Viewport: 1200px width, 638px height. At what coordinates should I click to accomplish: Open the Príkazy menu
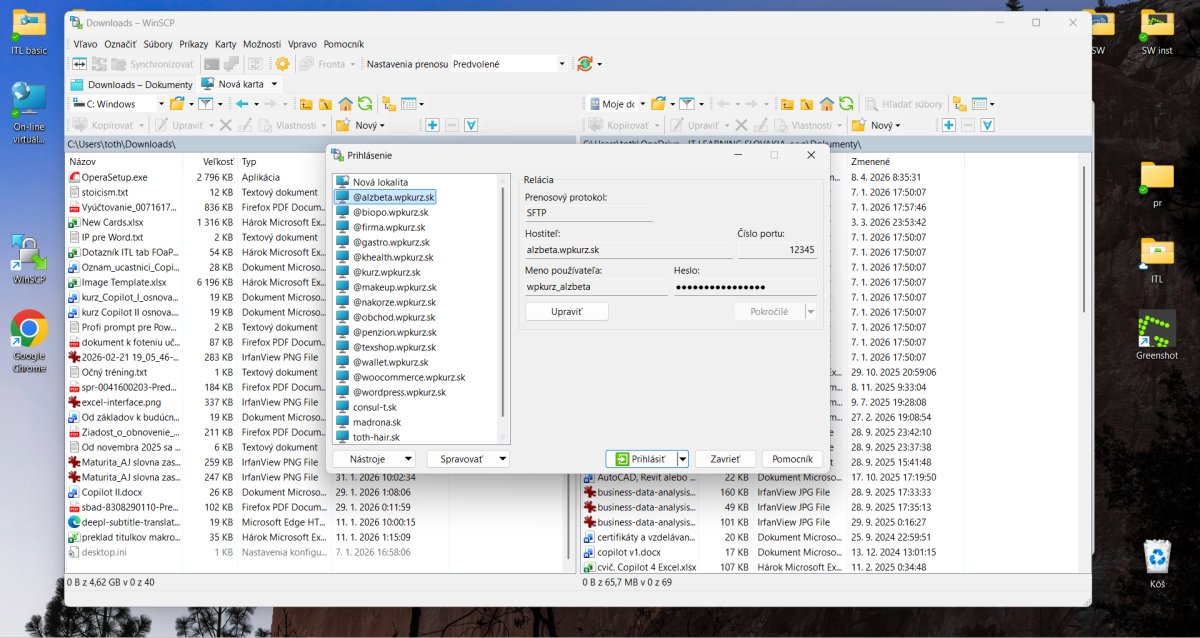coord(193,44)
